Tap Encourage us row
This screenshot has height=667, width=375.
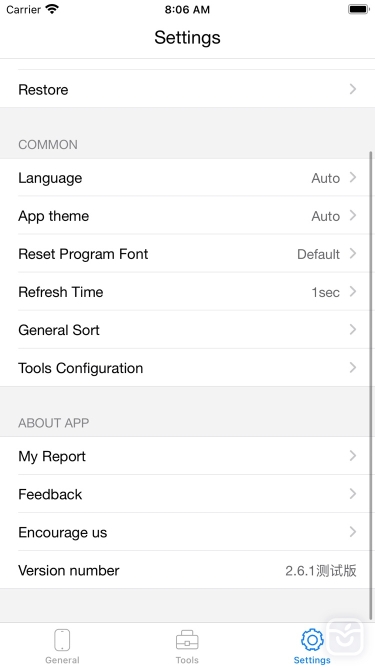[188, 532]
